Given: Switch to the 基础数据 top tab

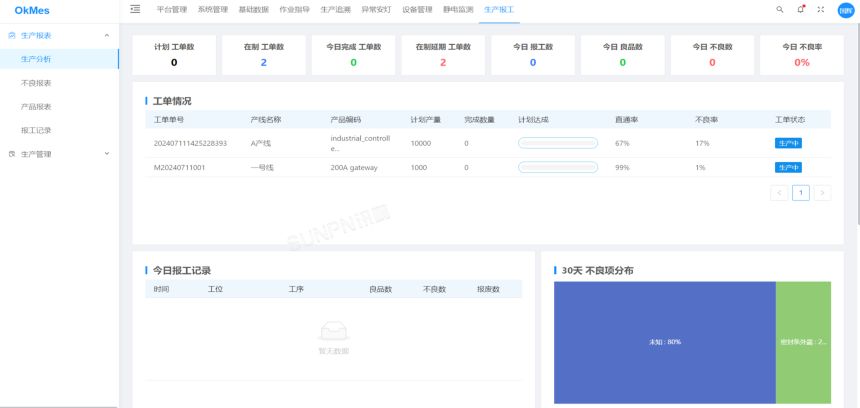Looking at the screenshot, I should pos(253,9).
